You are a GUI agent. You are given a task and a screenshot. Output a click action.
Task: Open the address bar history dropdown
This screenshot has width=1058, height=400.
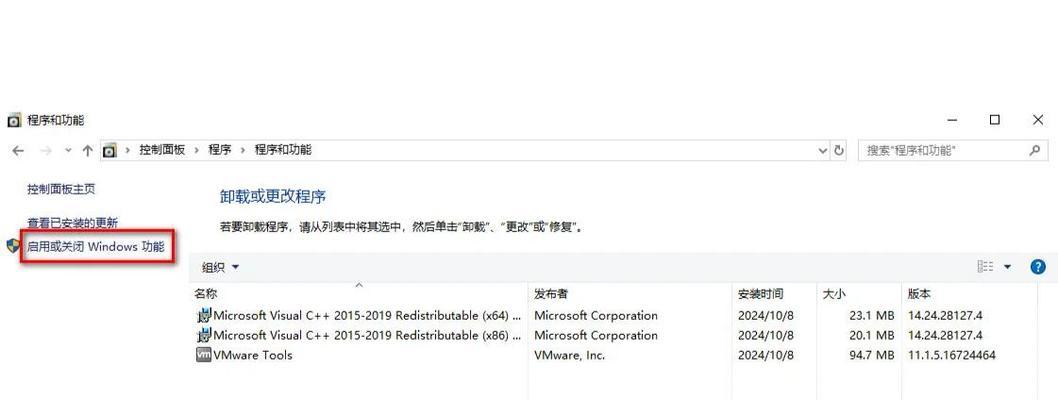[x=823, y=150]
